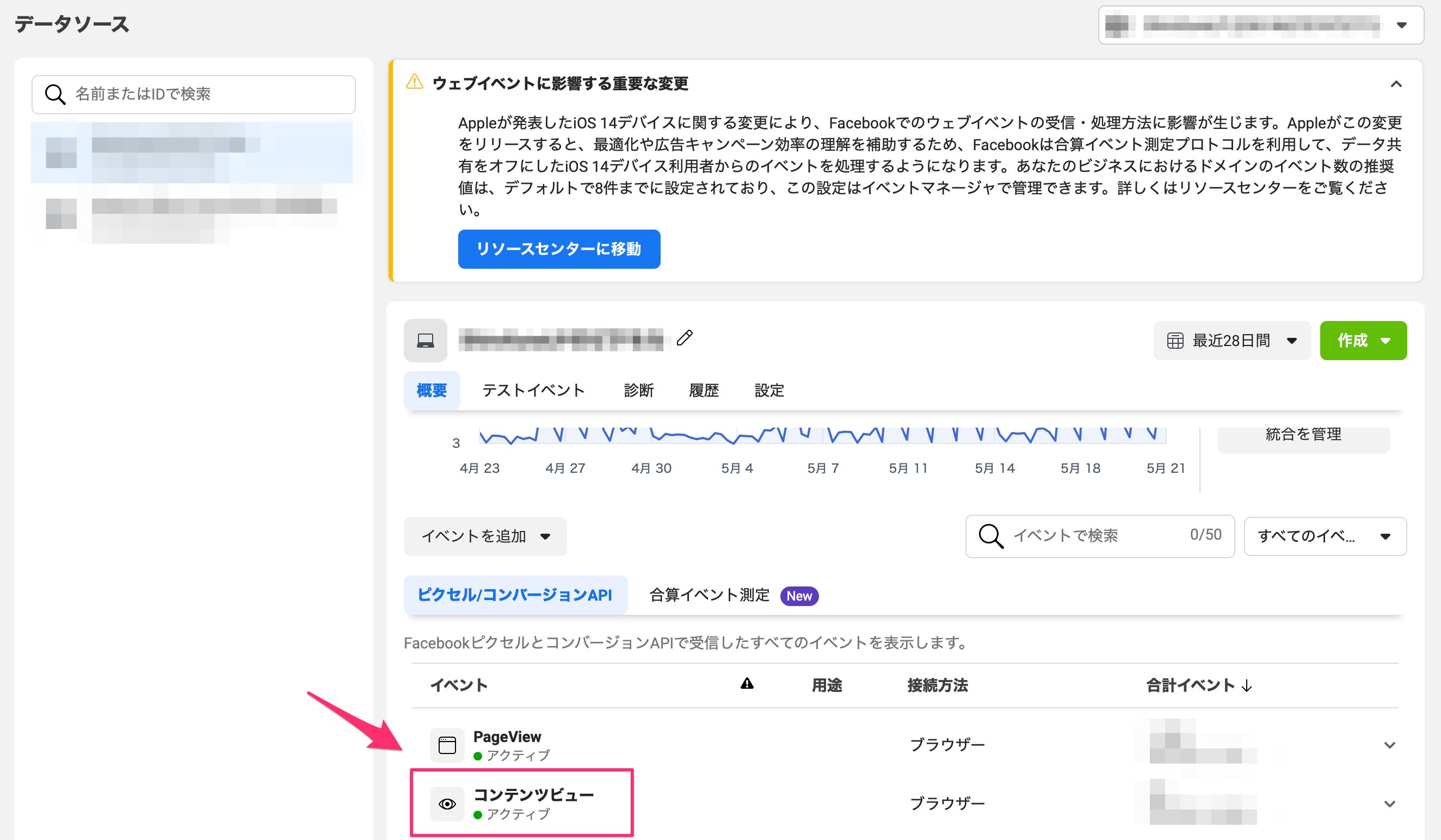Open the すべてのイベント filter dropdown
This screenshot has width=1441, height=840.
(x=1325, y=536)
